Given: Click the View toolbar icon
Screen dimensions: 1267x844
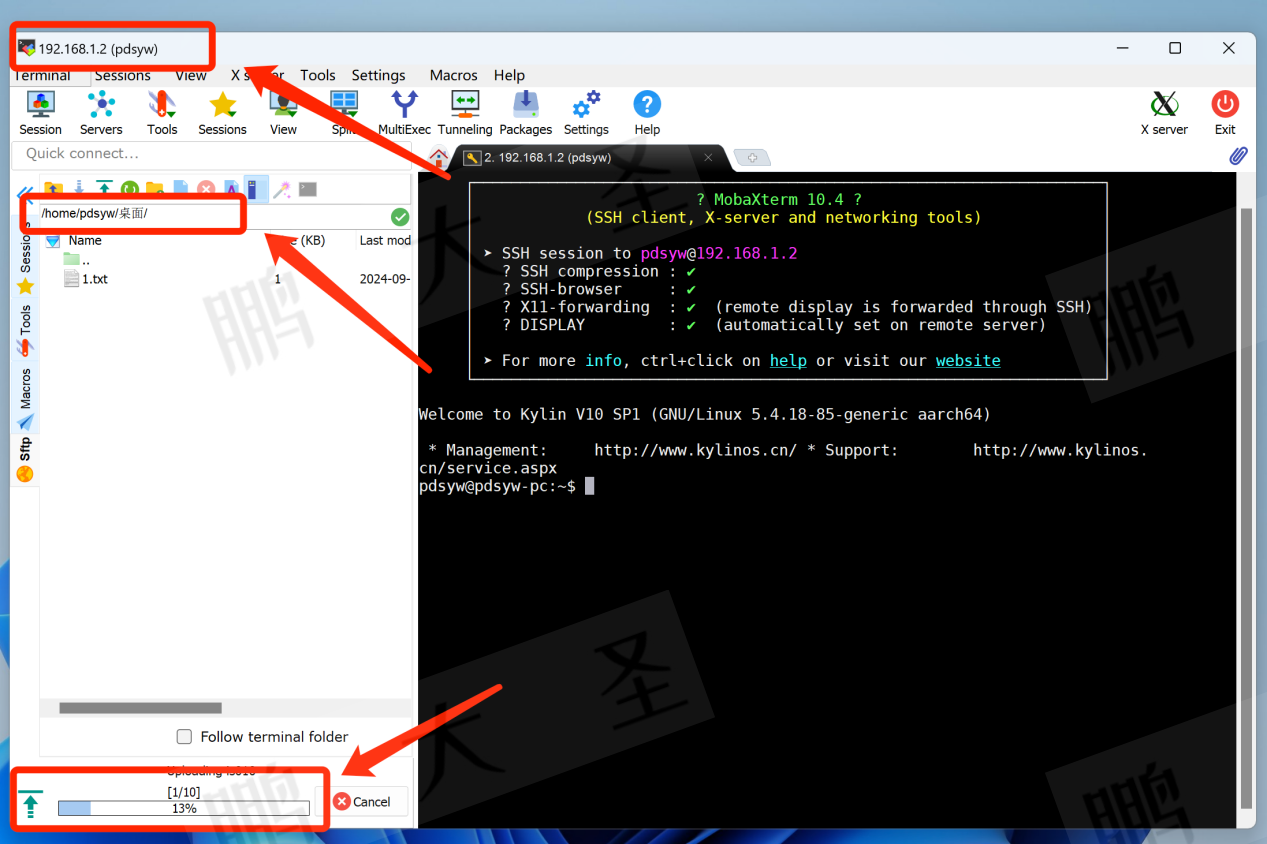Looking at the screenshot, I should [x=283, y=112].
